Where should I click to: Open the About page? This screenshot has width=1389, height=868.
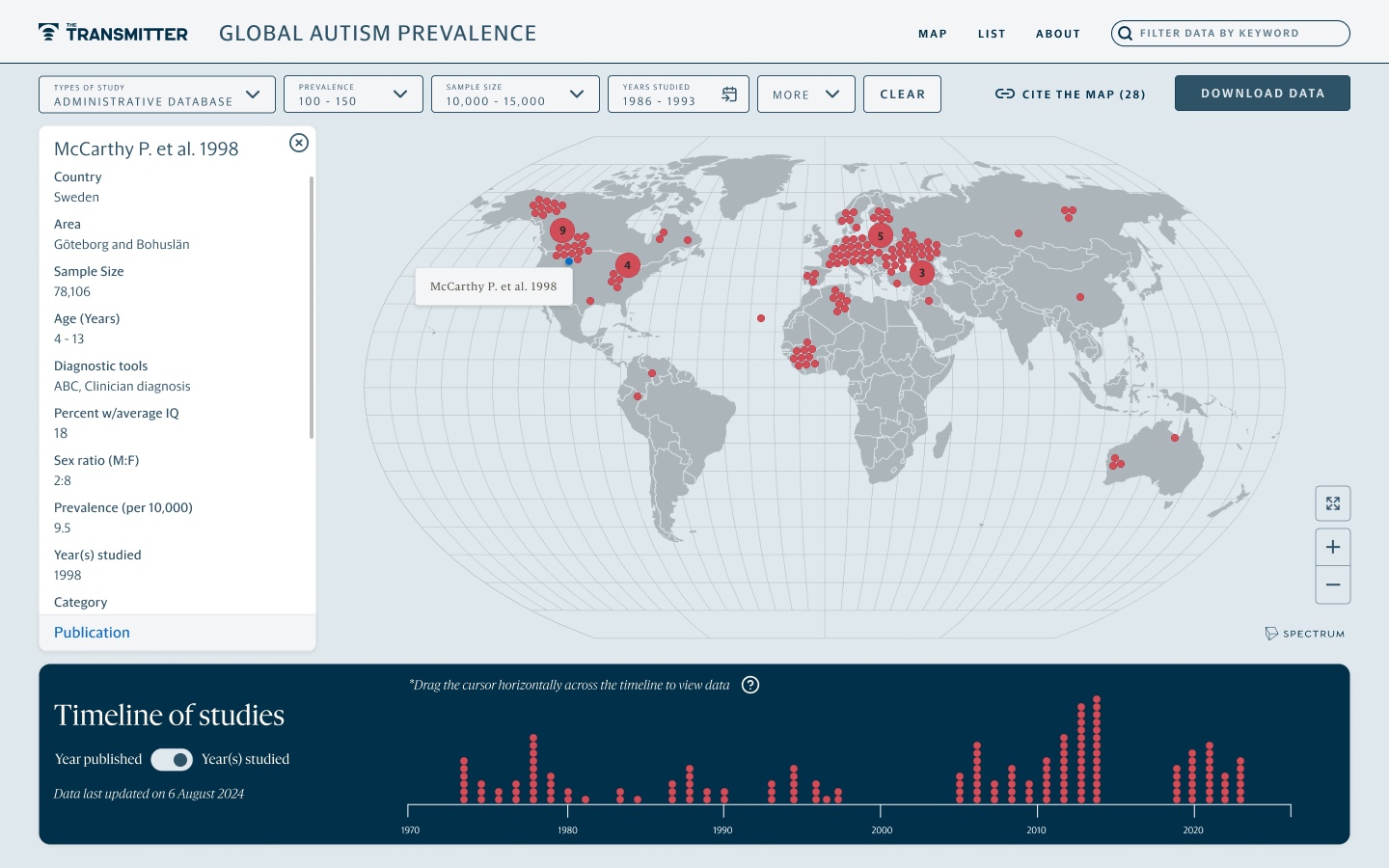[x=1058, y=34]
